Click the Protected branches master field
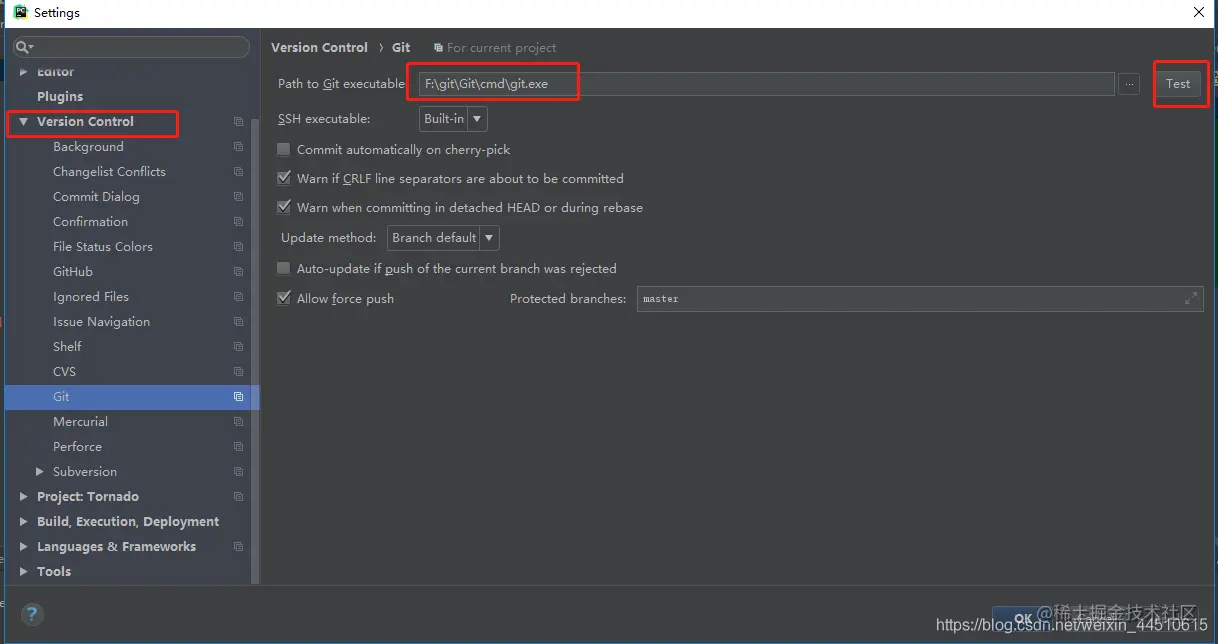This screenshot has width=1218, height=644. pyautogui.click(x=919, y=298)
